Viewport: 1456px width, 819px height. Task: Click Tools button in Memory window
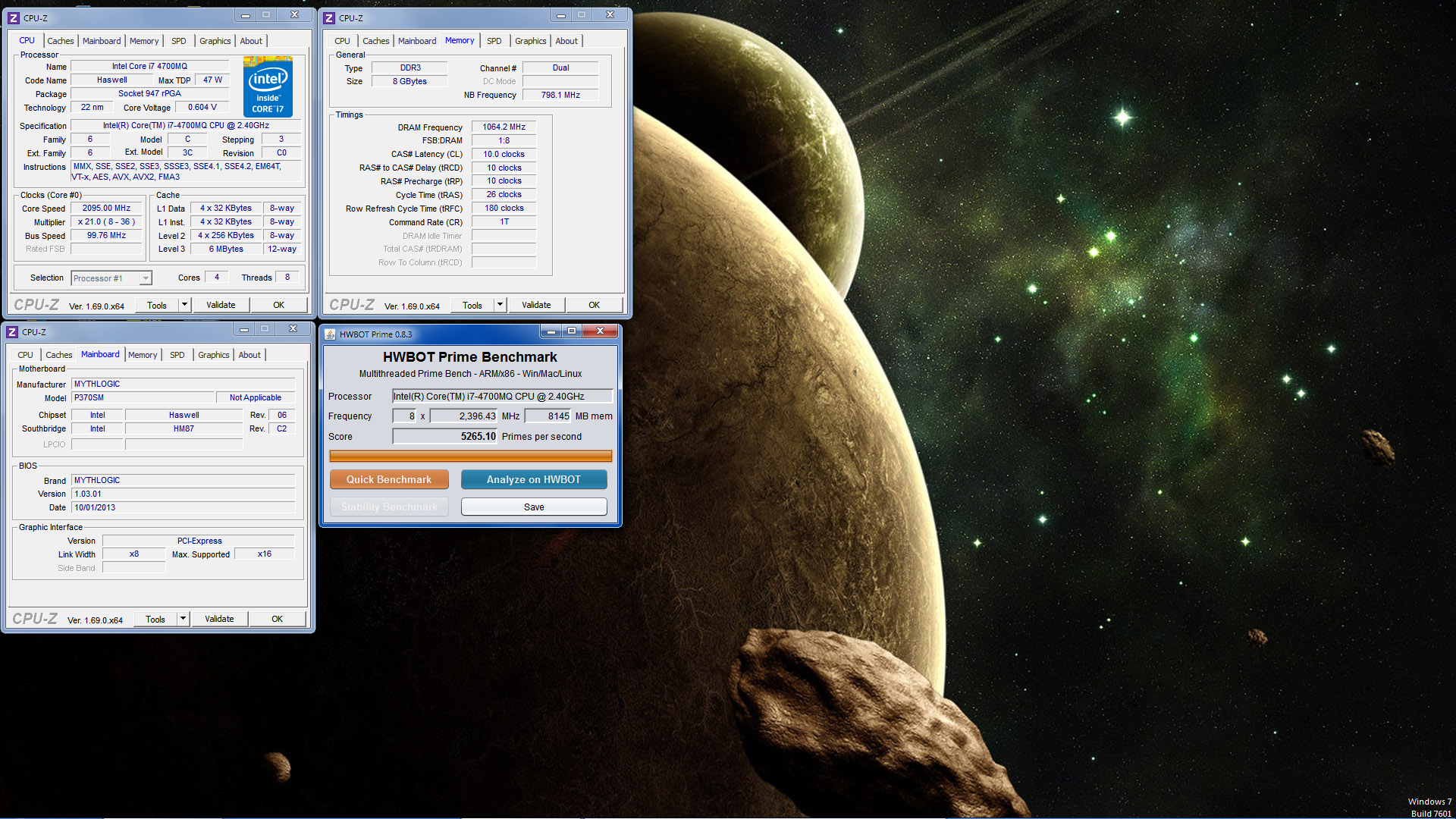[x=472, y=305]
